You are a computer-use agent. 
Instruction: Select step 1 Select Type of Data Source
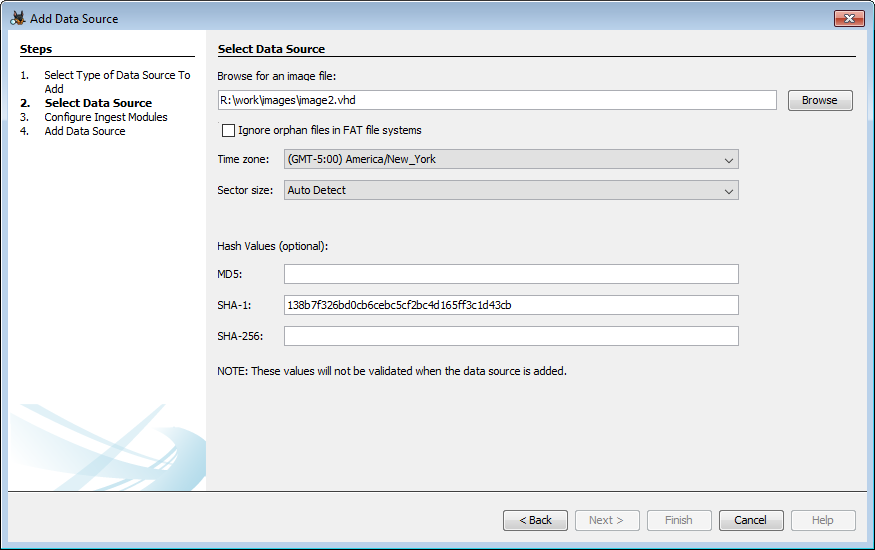click(116, 76)
